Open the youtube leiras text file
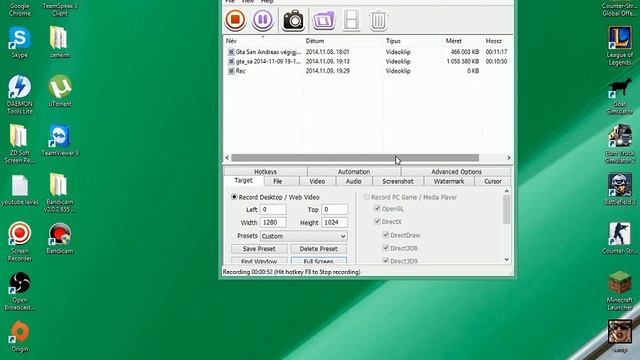 pyautogui.click(x=20, y=190)
